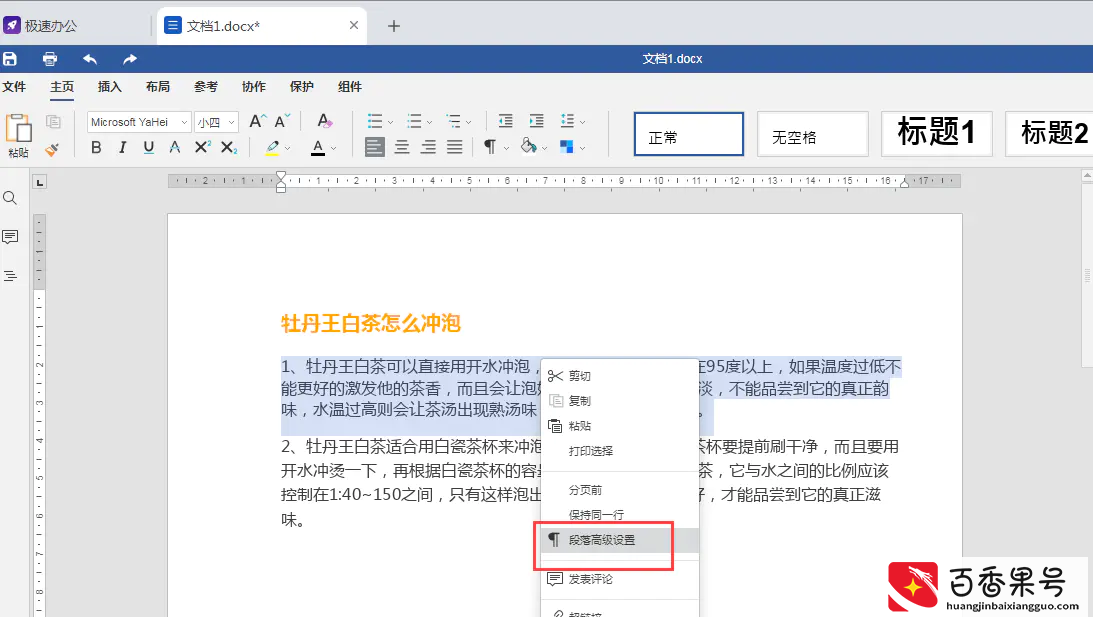This screenshot has height=617, width=1093.
Task: Click the multilevel list icon
Action: [x=453, y=121]
